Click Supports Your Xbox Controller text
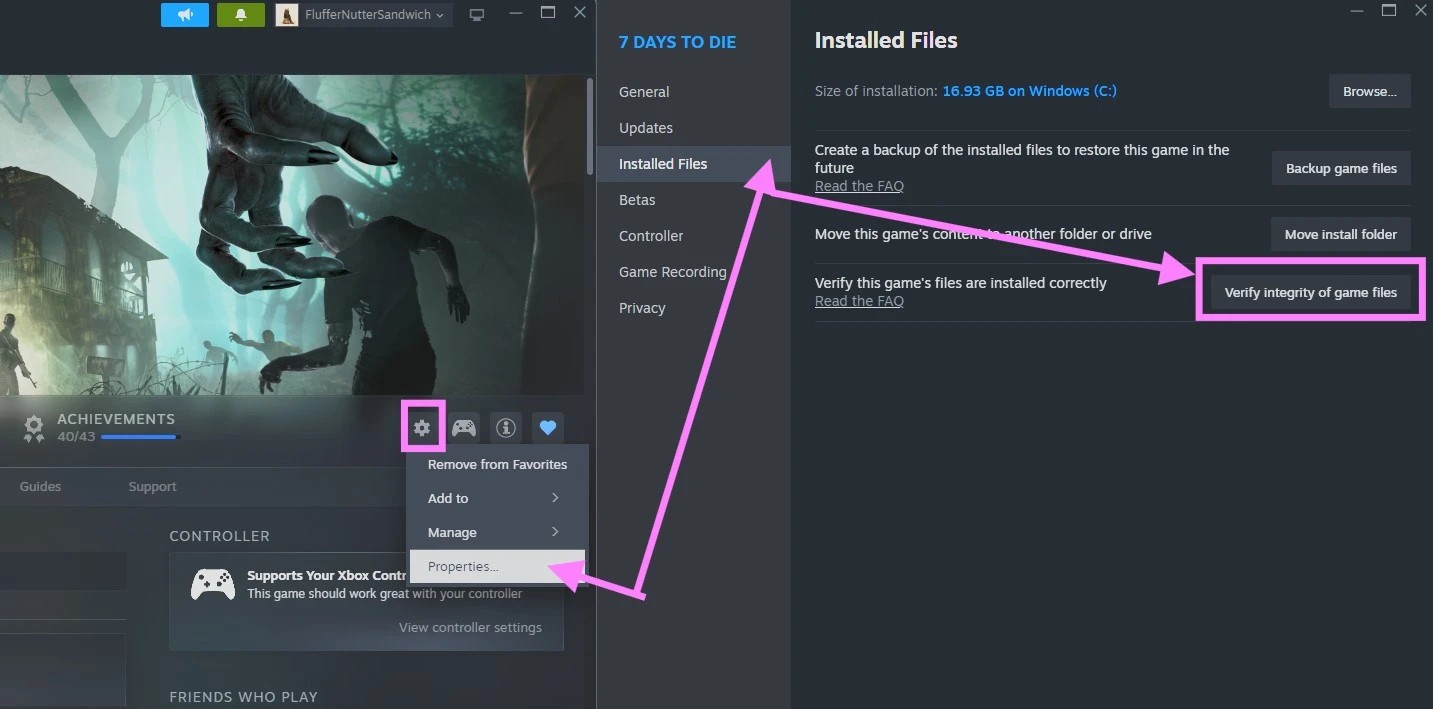 point(327,575)
